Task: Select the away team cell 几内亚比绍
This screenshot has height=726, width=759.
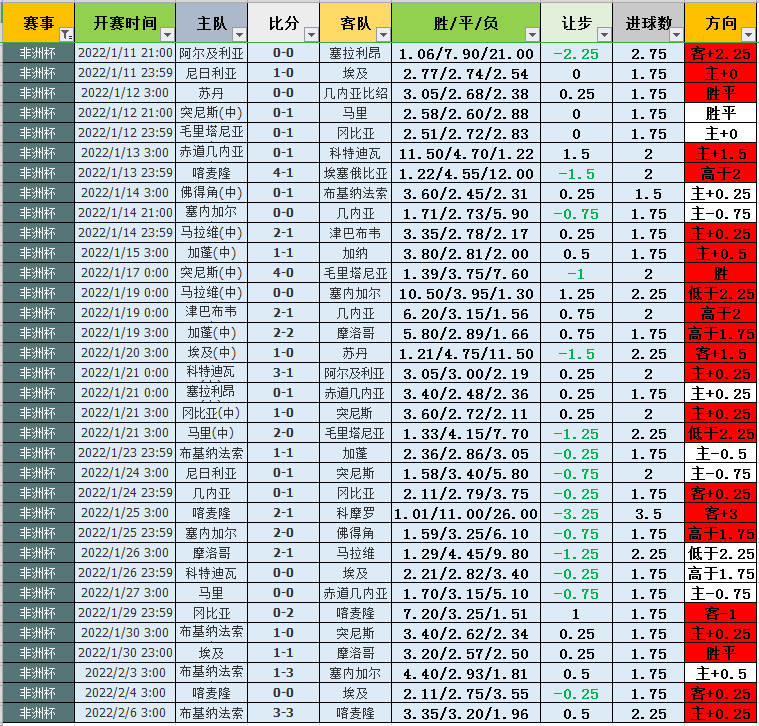Action: tap(355, 93)
